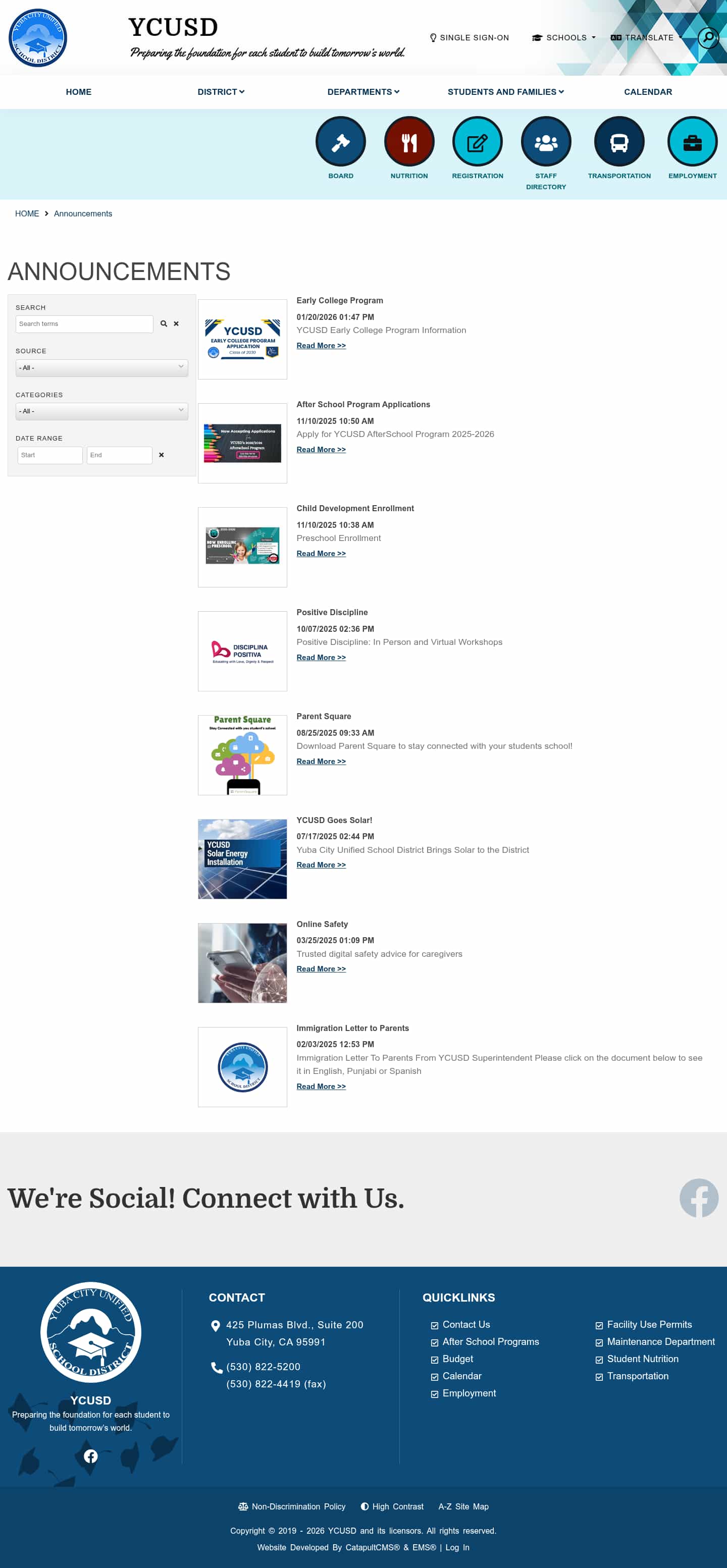The image size is (727, 1568).
Task: Open Non-Discrimination Policy link
Action: click(292, 1506)
